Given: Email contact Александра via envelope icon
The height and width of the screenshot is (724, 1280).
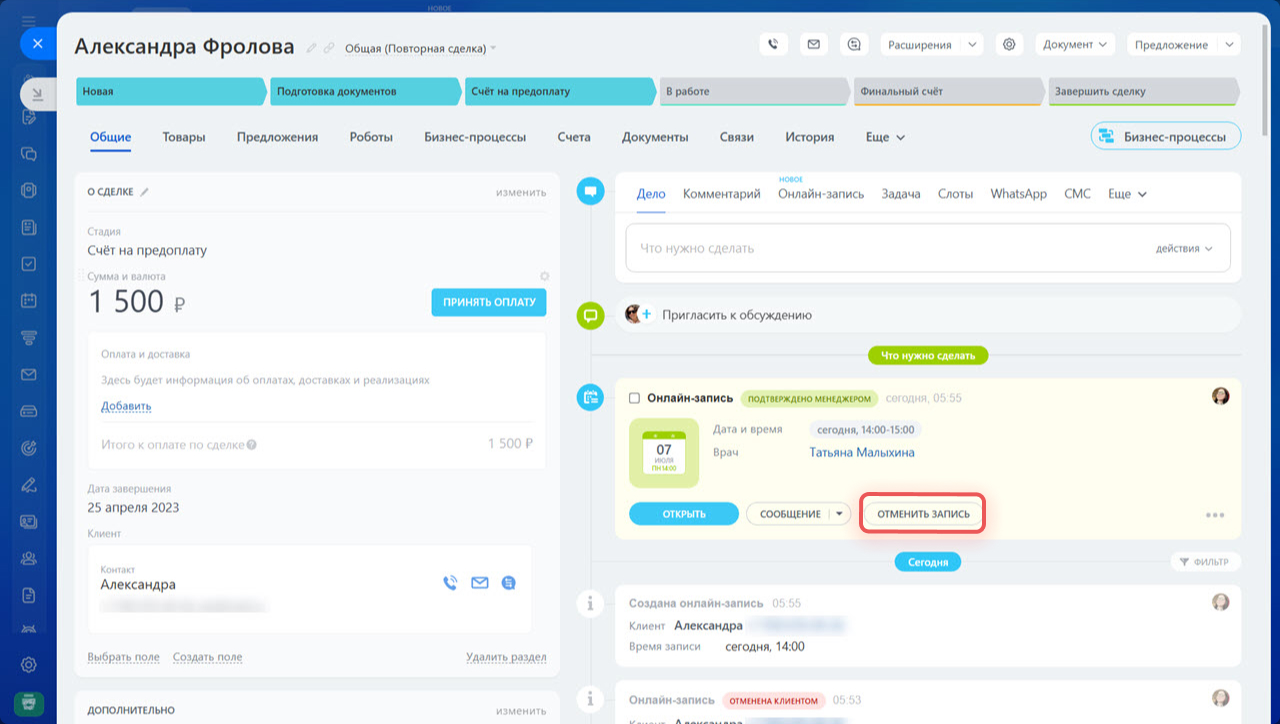Looking at the screenshot, I should click(x=480, y=583).
